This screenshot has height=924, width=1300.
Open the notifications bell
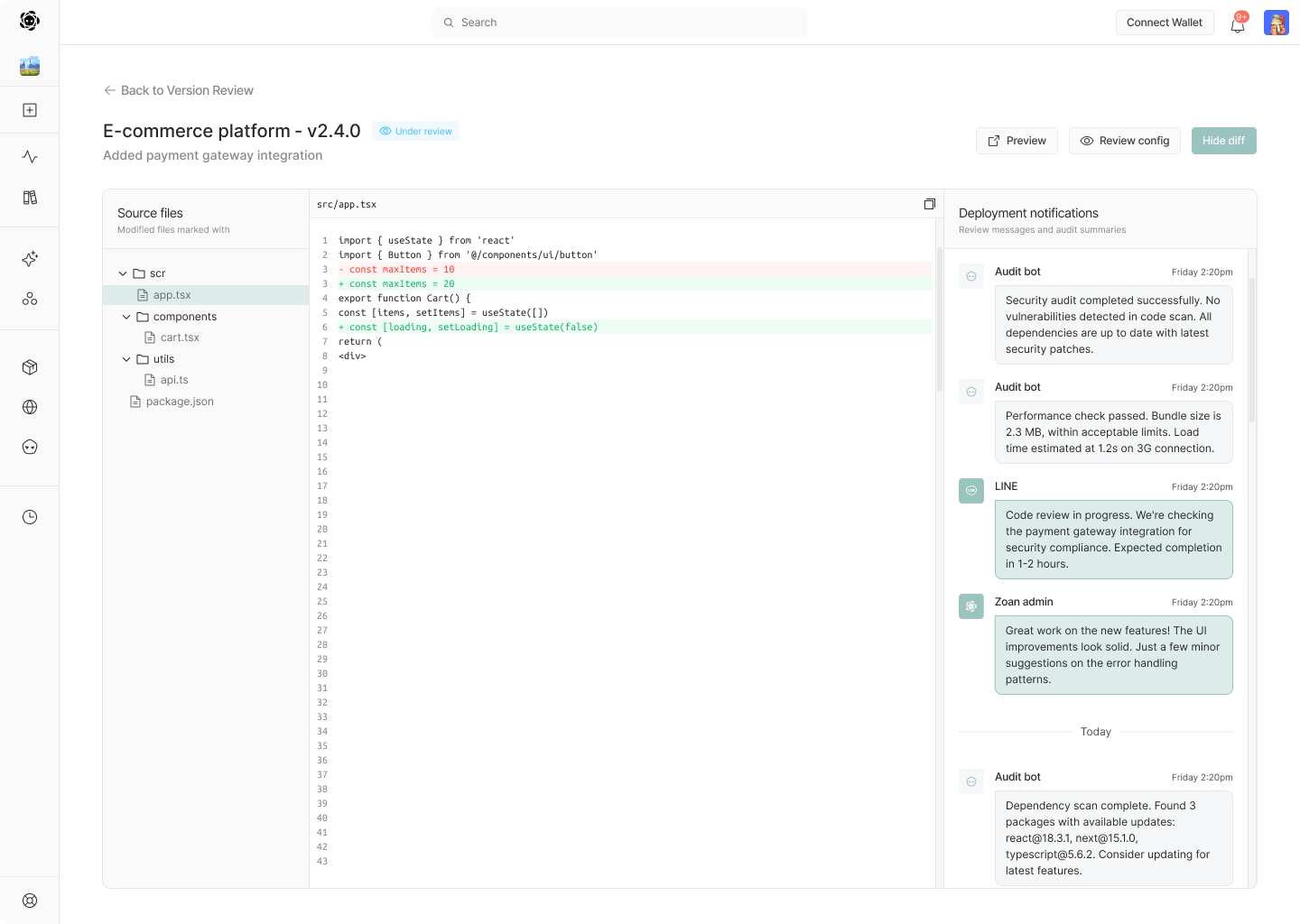pyautogui.click(x=1238, y=23)
